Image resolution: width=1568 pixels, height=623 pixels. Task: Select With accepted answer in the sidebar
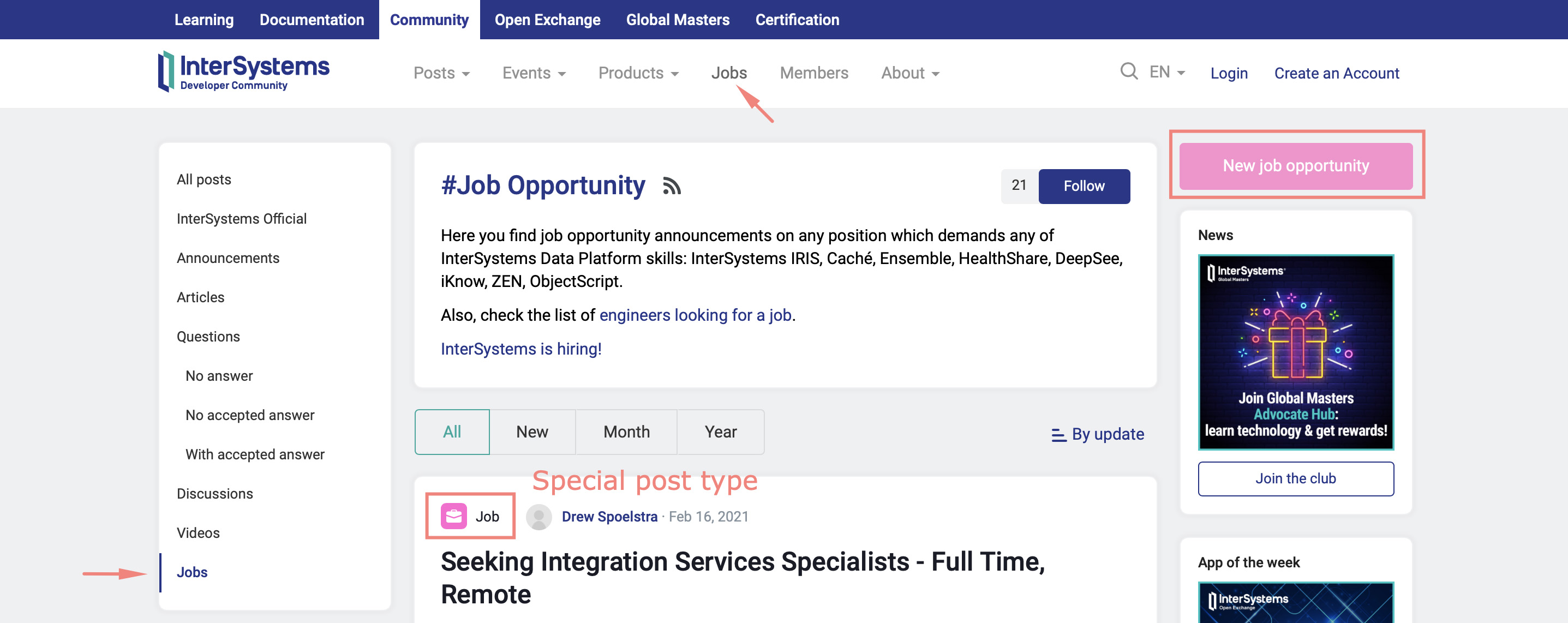[255, 454]
